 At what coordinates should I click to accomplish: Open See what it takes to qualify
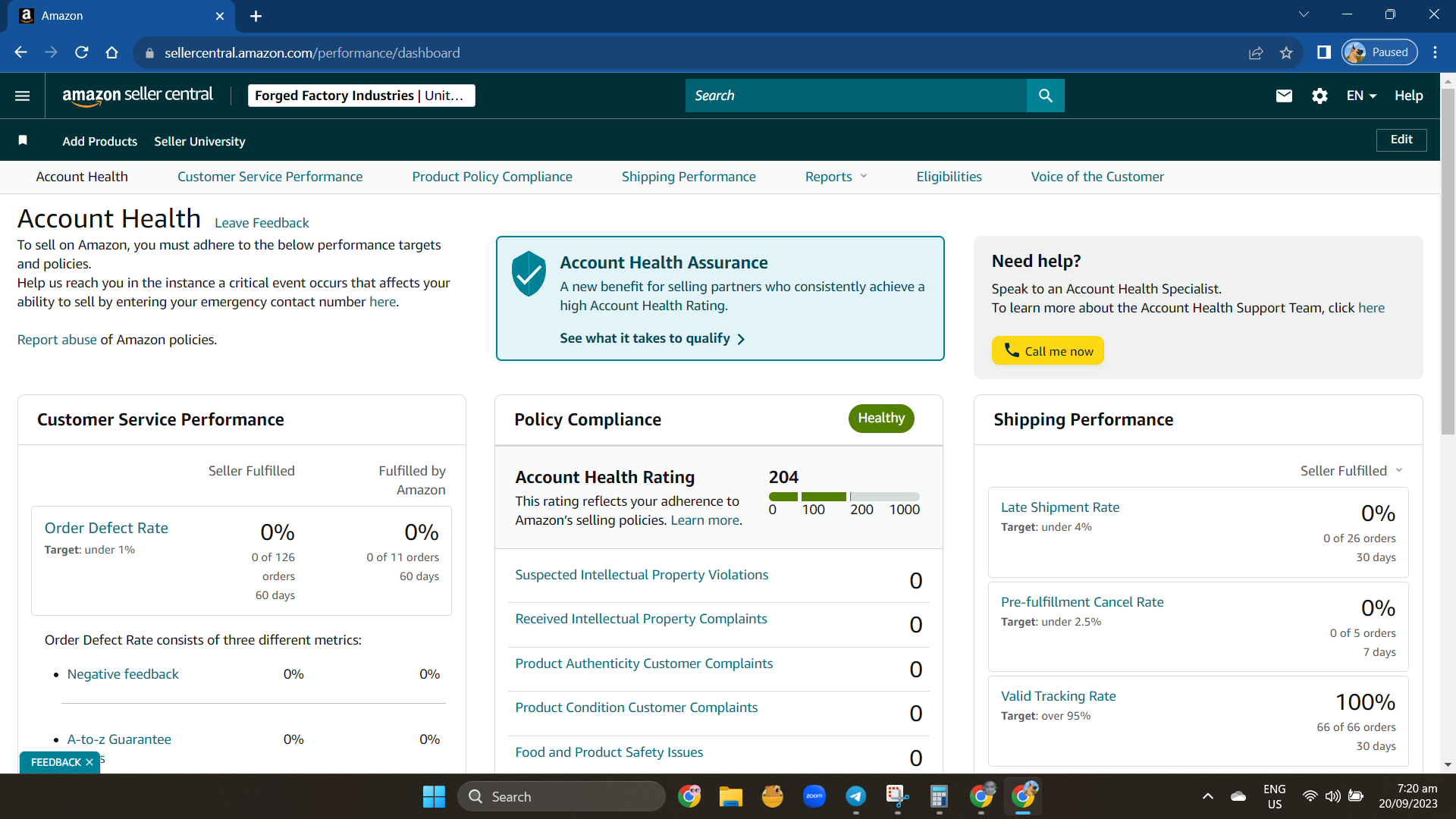tap(652, 338)
